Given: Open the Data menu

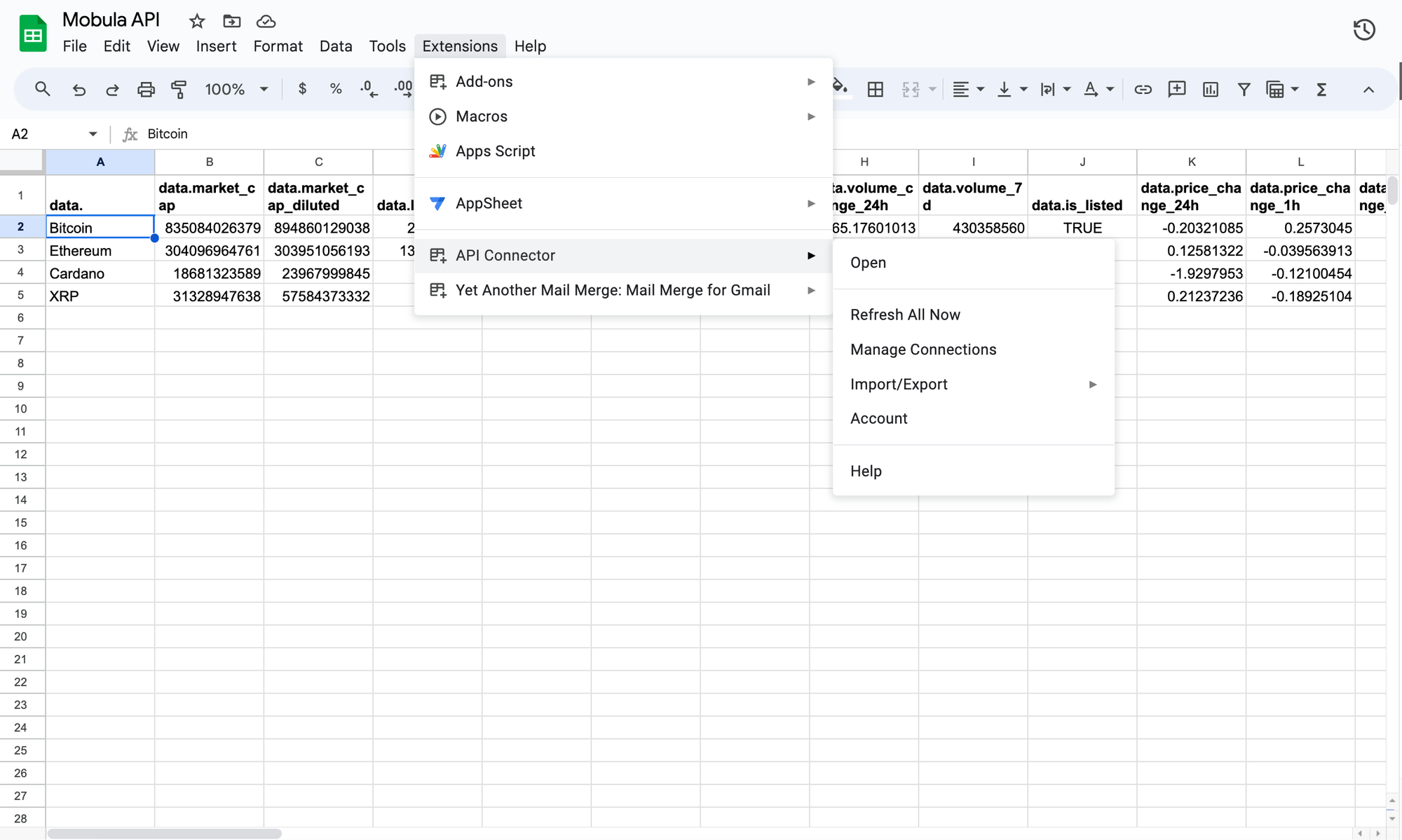Looking at the screenshot, I should 335,46.
